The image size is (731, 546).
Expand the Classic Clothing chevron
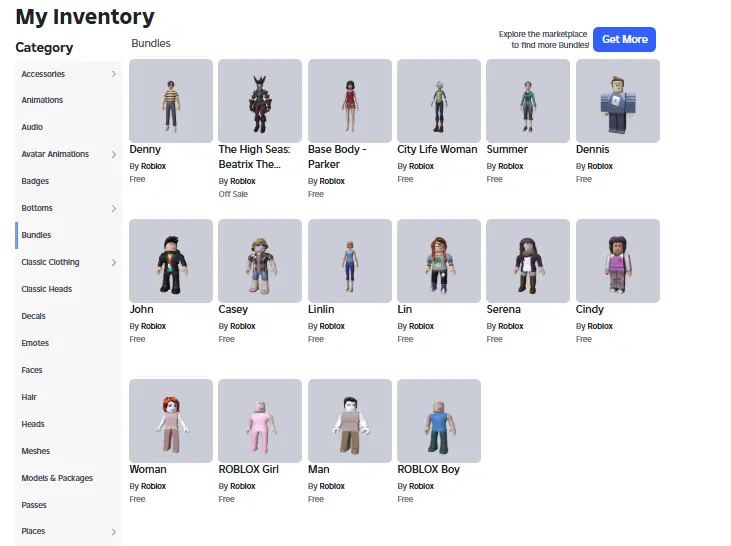coord(114,263)
